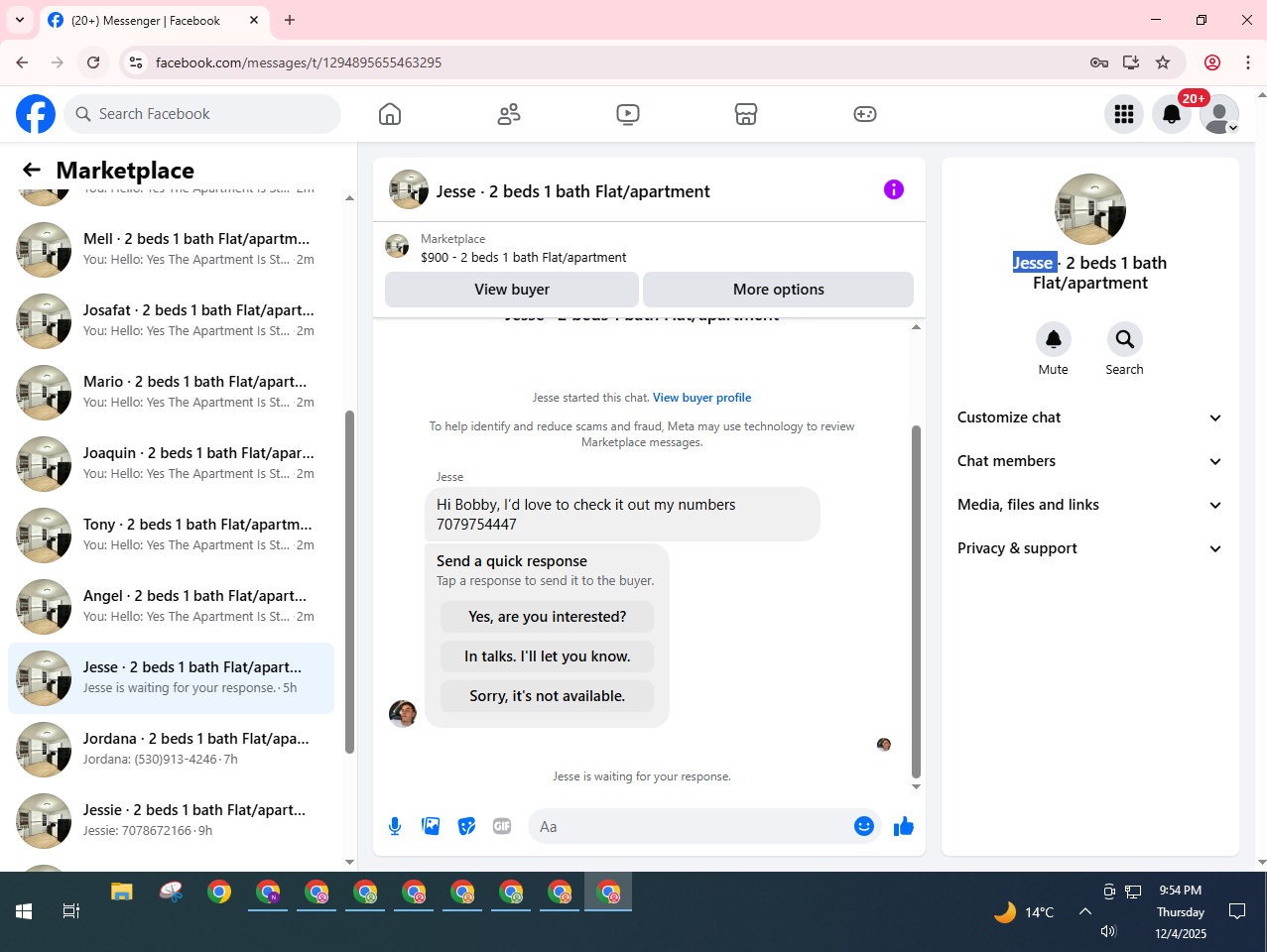Click the Search Facebook field
The width and height of the screenshot is (1267, 952).
pyautogui.click(x=202, y=114)
